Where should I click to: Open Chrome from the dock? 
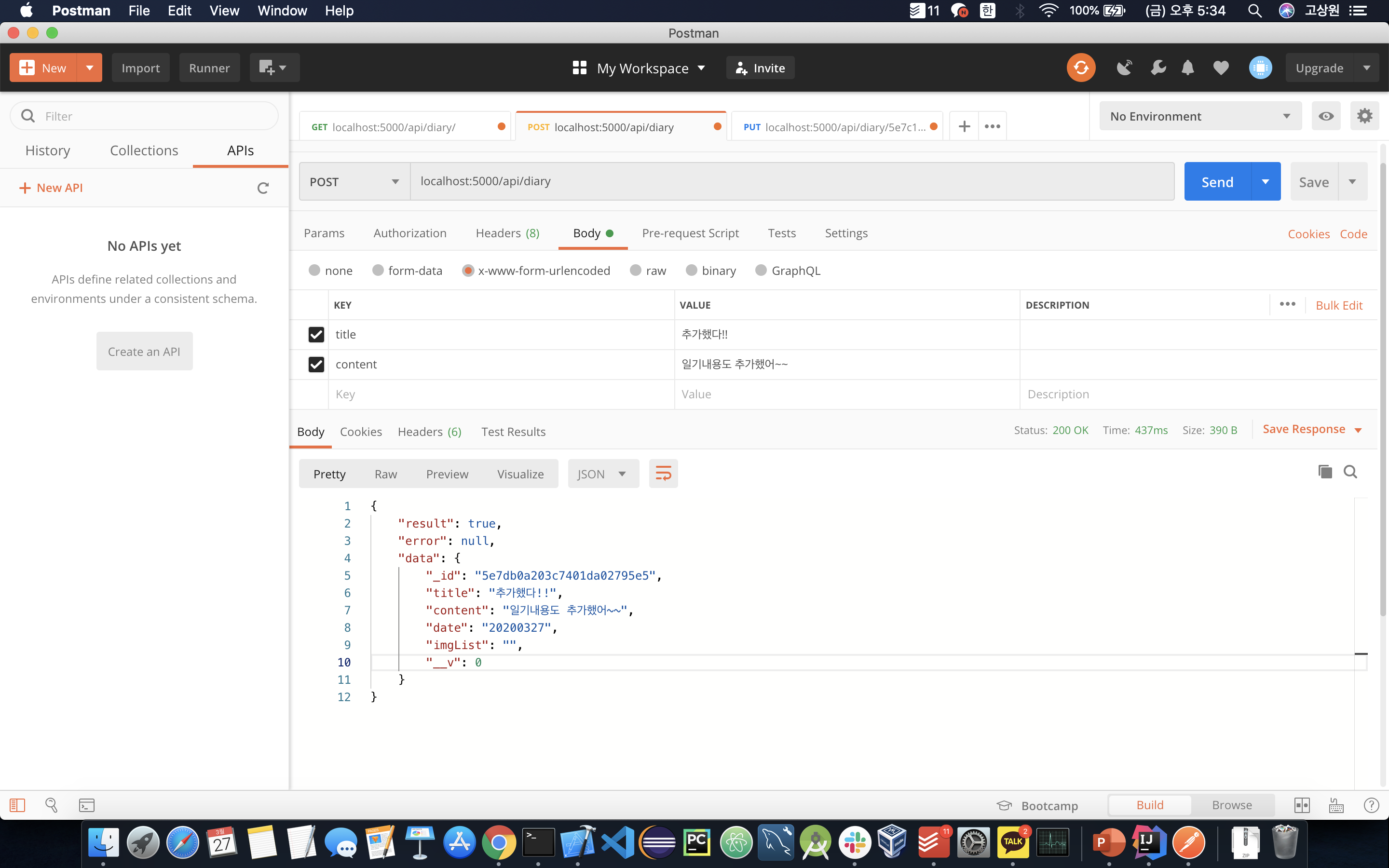pos(499,842)
